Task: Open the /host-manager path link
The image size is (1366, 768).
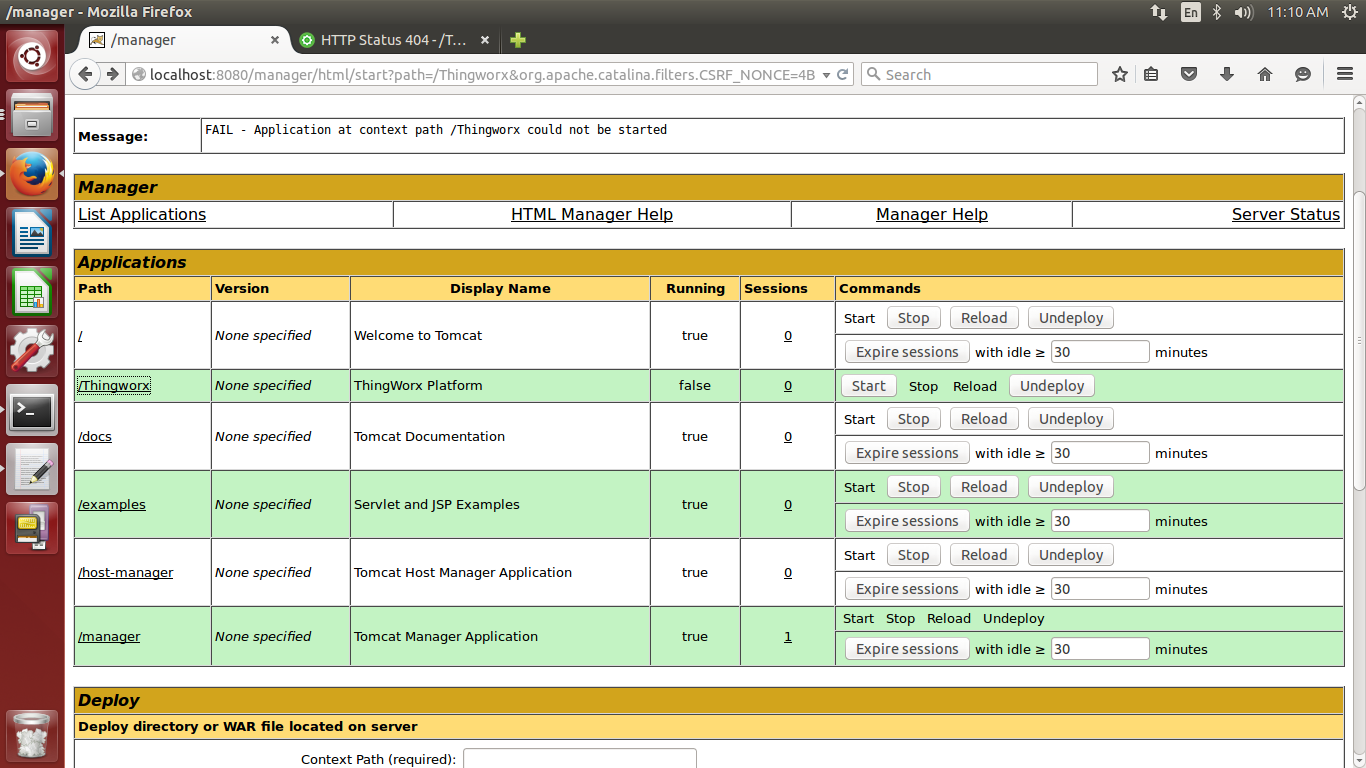Action: [126, 572]
